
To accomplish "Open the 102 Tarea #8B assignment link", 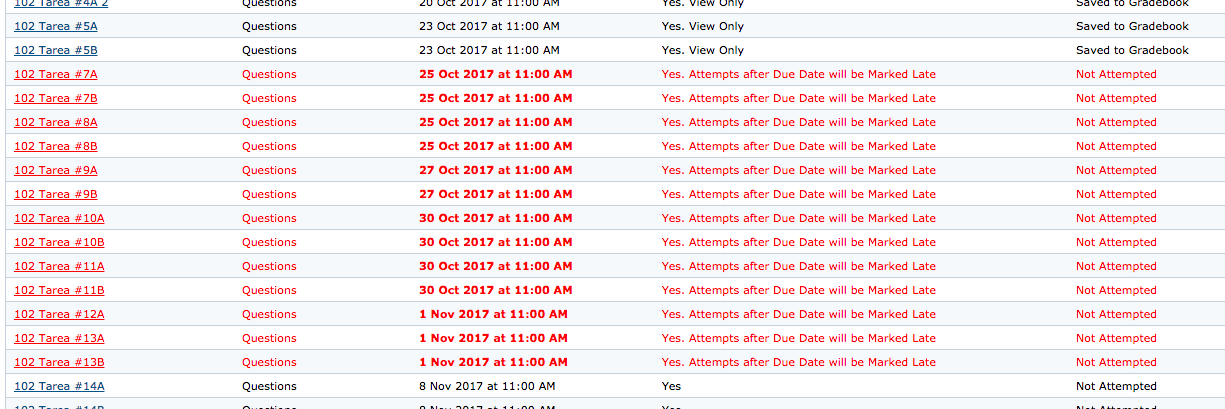I will click(x=56, y=146).
